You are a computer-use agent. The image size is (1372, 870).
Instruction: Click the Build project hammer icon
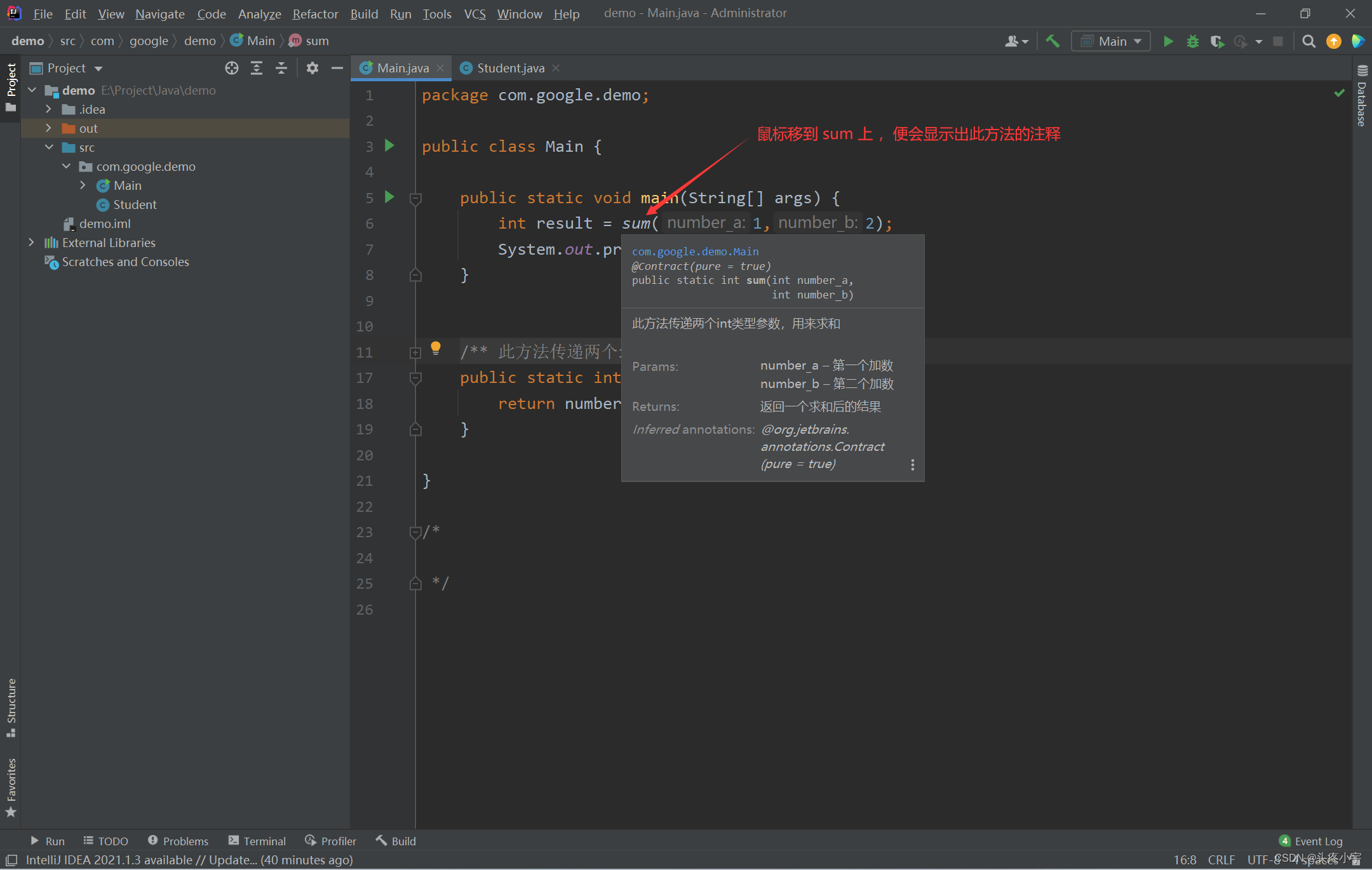1053,41
